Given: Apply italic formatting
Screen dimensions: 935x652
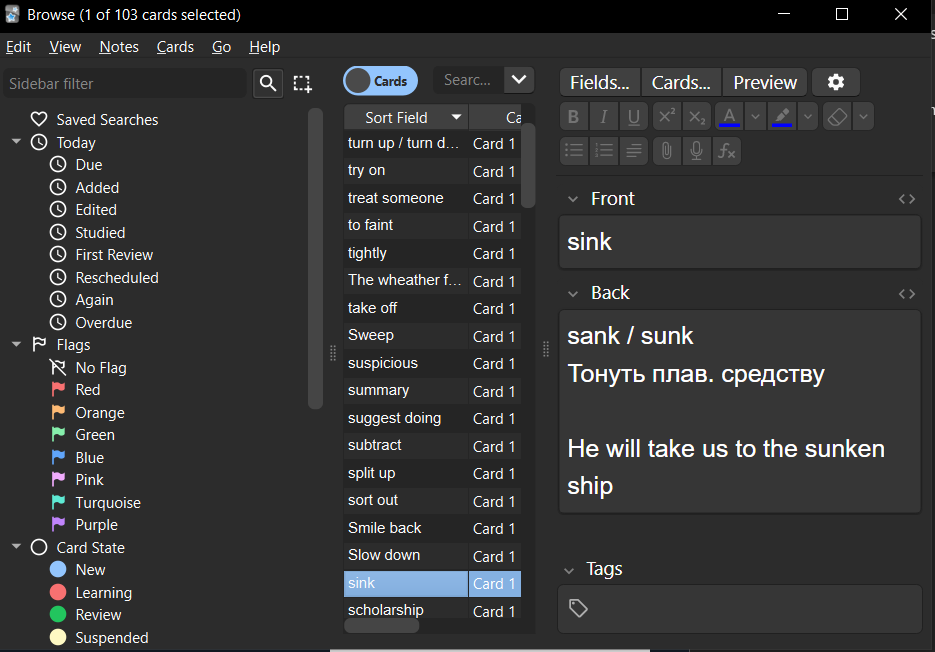Looking at the screenshot, I should pyautogui.click(x=603, y=117).
